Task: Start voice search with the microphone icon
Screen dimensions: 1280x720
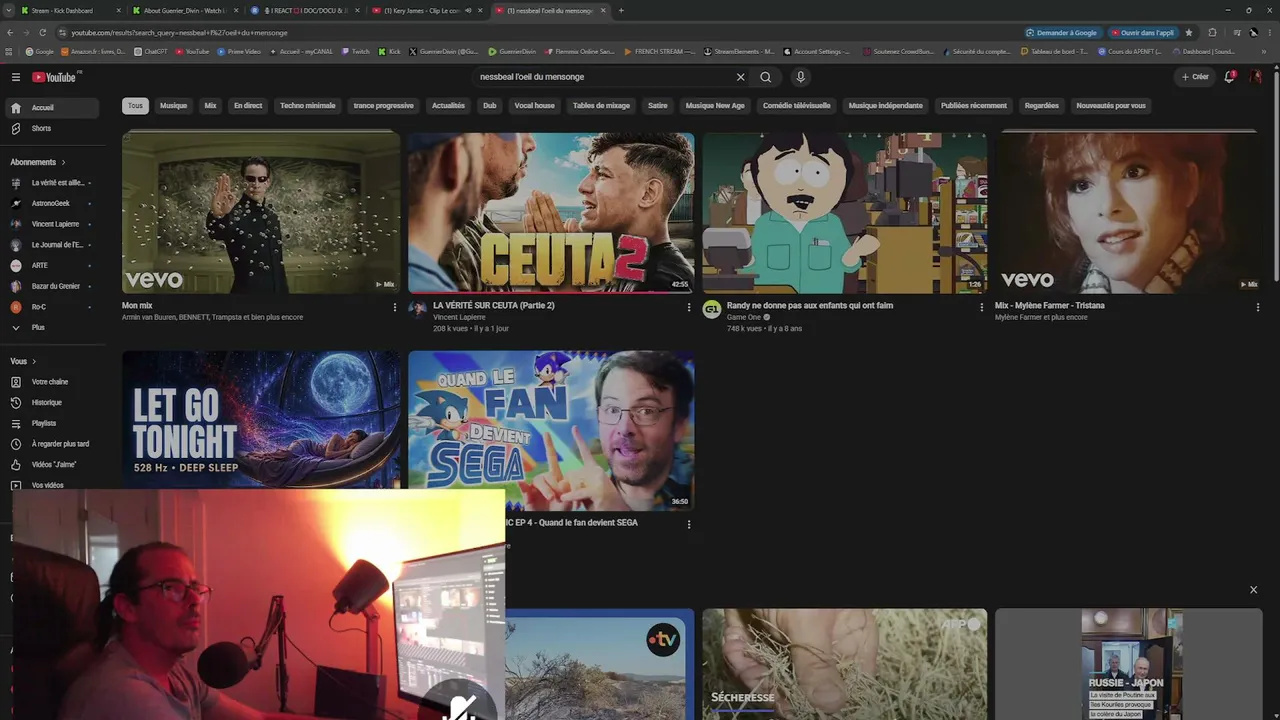Action: click(x=800, y=77)
